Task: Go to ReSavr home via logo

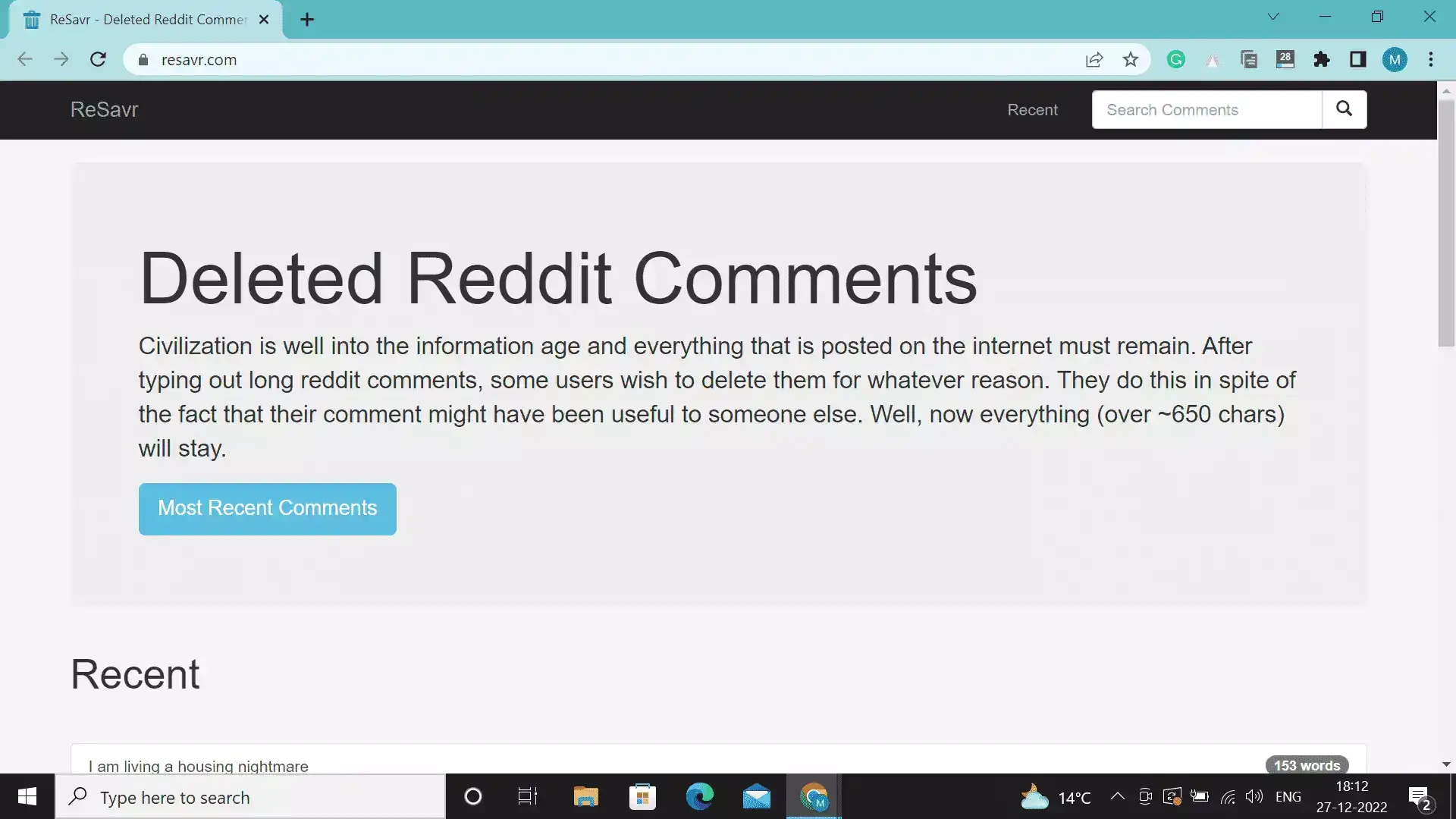Action: point(104,109)
